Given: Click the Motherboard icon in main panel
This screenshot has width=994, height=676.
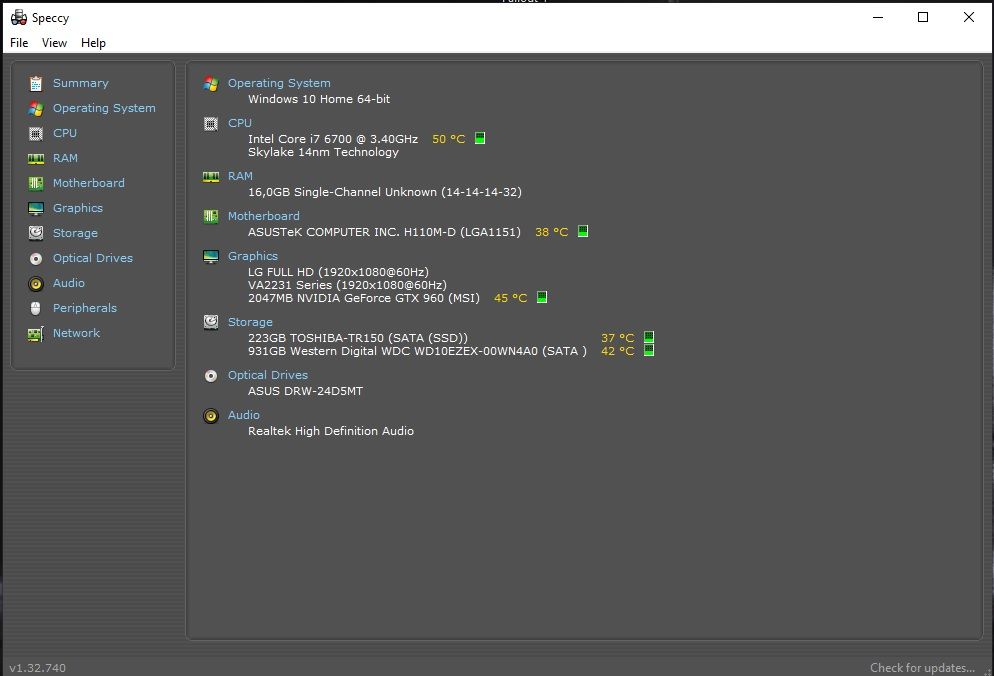Looking at the screenshot, I should (x=211, y=216).
